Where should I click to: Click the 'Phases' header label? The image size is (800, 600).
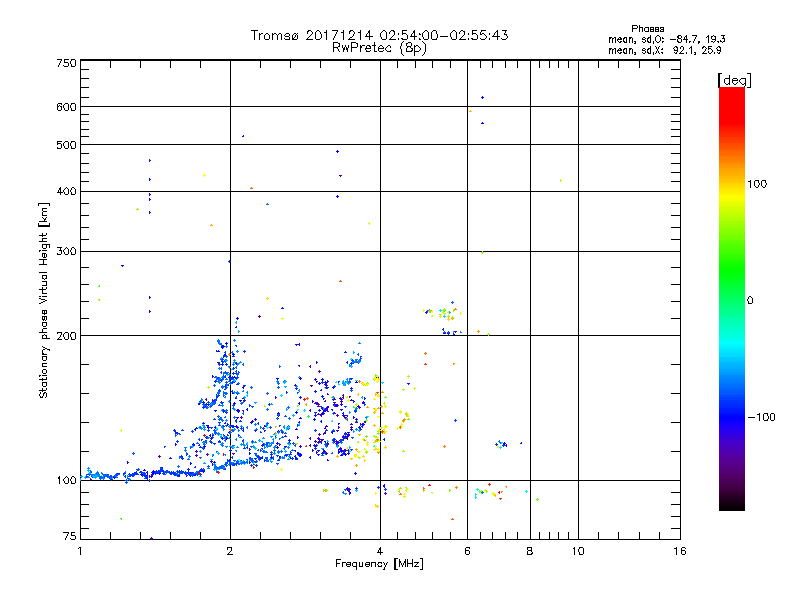coord(647,29)
